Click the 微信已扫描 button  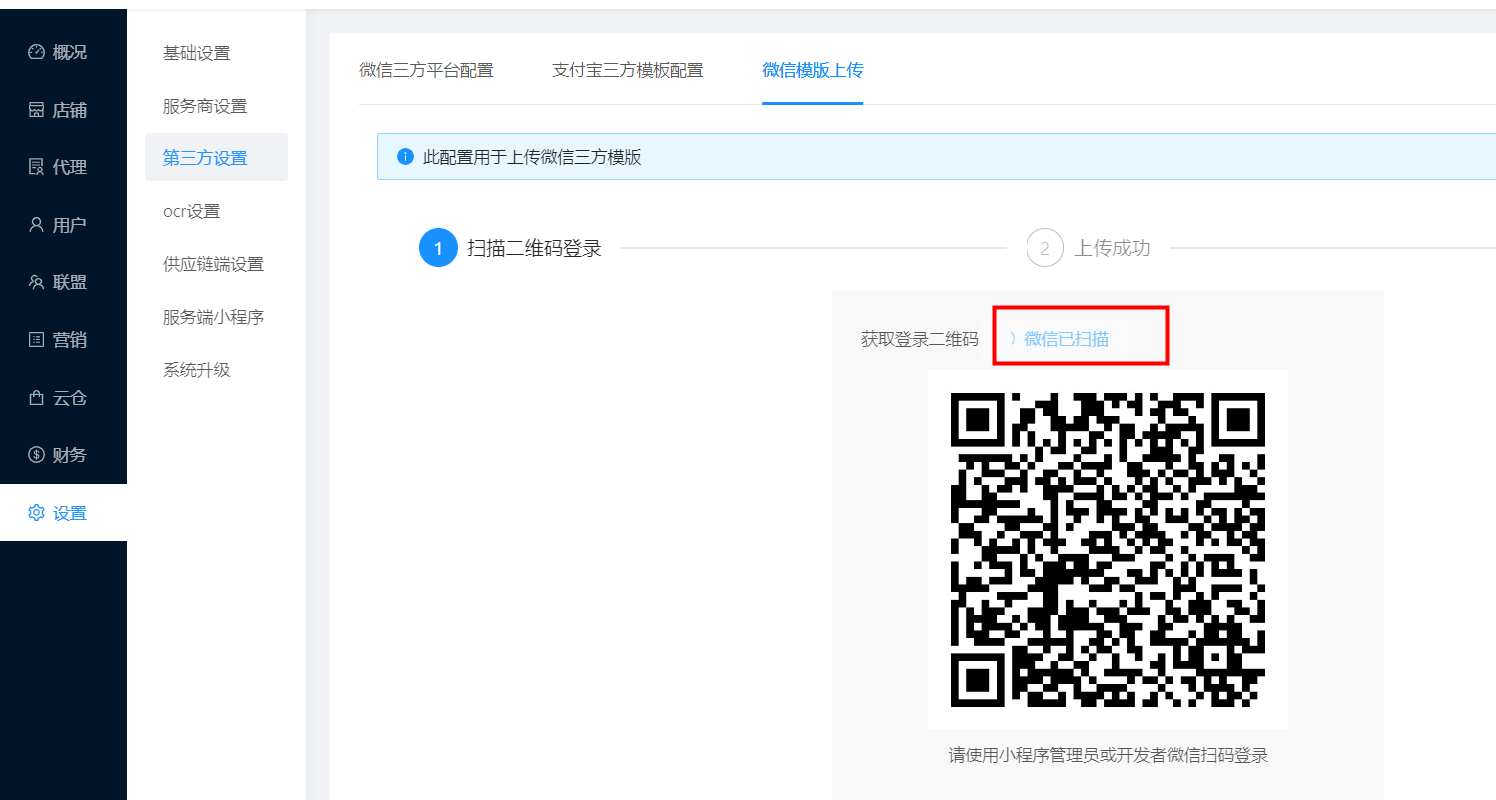point(1066,339)
